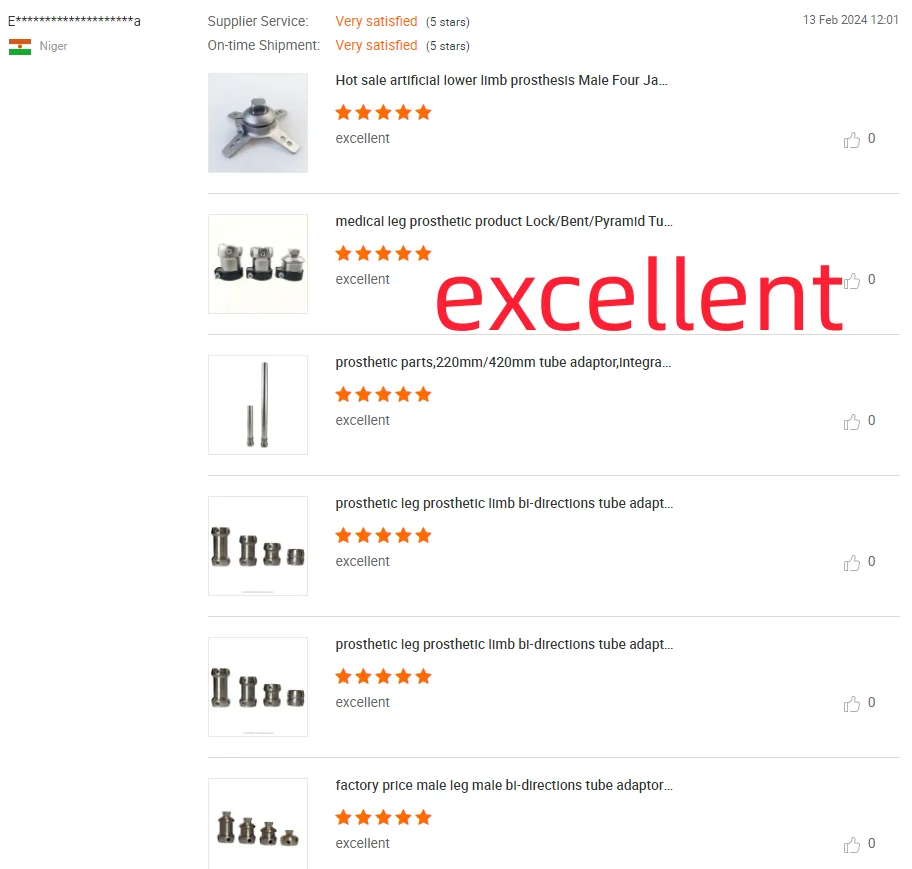Screen dimensions: 912x869
Task: Thumbs-up the first bi-directions tube adapter review
Action: click(x=852, y=562)
